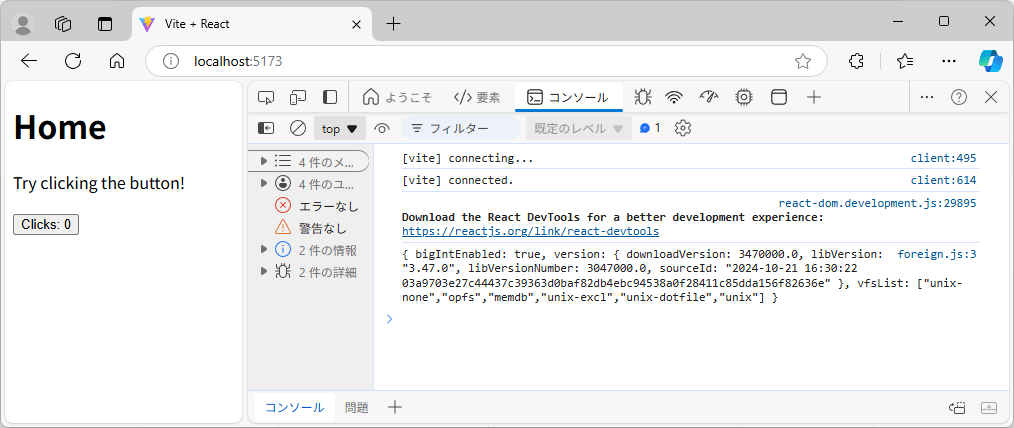Click the inspect element picker icon
The image size is (1014, 428).
pos(266,98)
